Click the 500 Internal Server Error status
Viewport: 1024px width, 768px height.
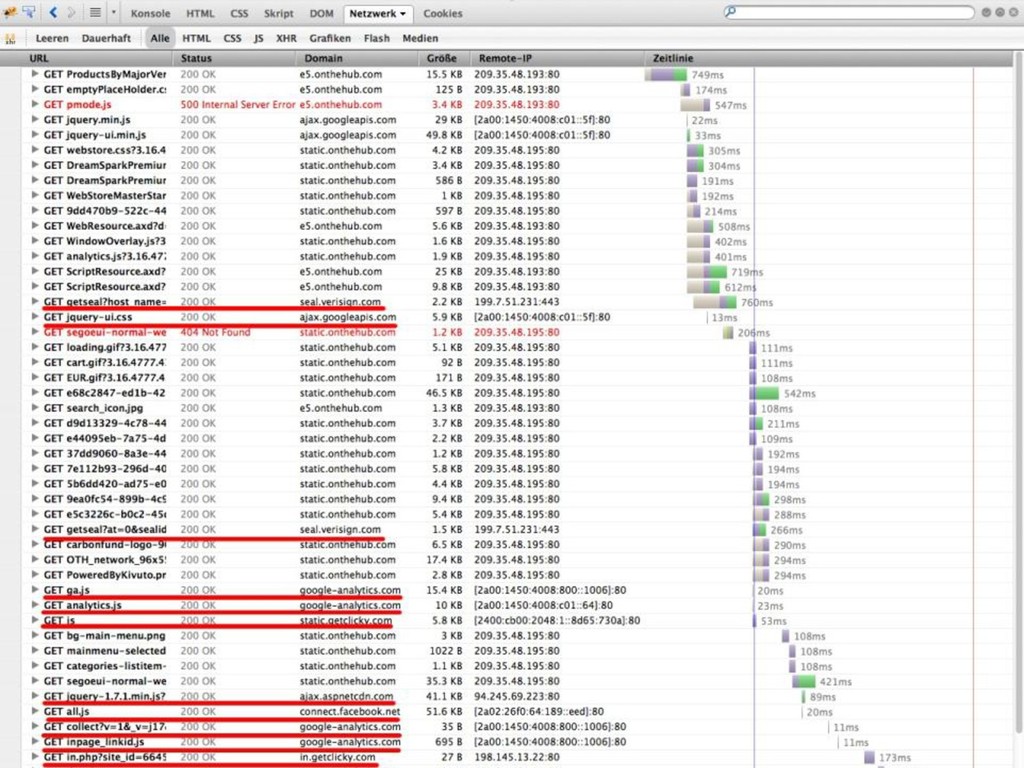(238, 104)
